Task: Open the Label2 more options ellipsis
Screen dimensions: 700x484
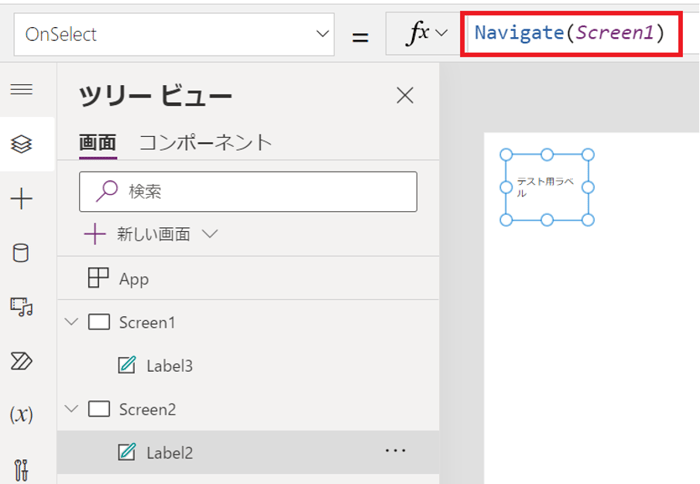Action: tap(396, 451)
